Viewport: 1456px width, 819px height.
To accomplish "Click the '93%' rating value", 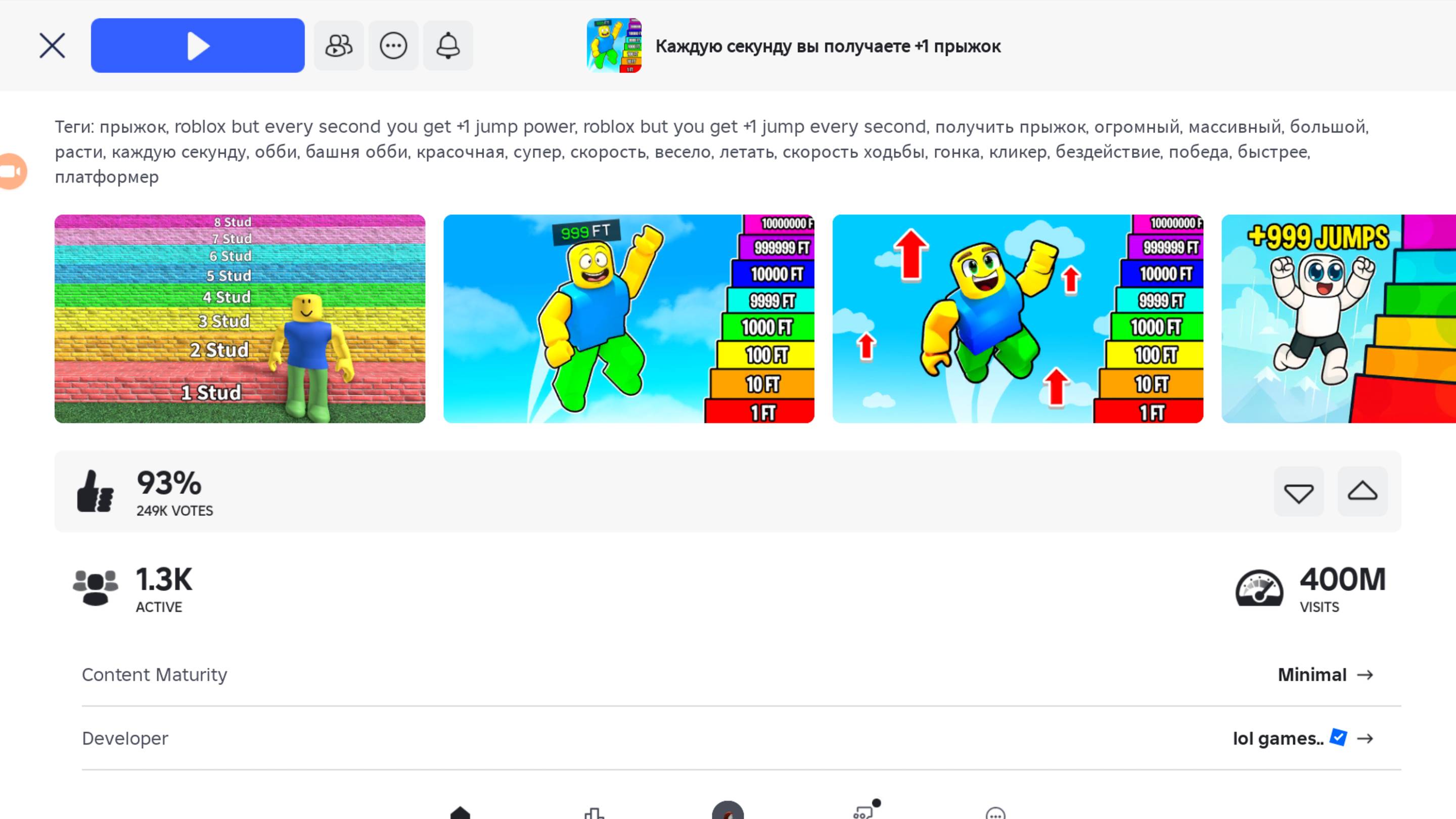I will [169, 483].
